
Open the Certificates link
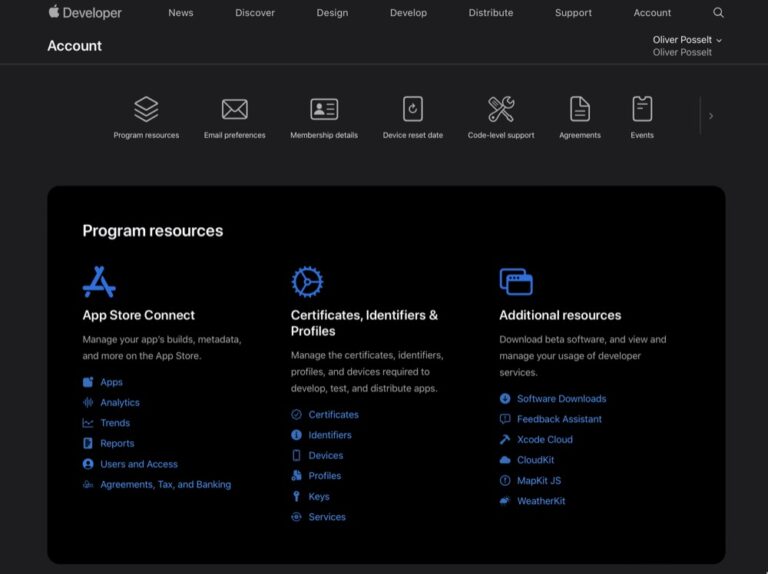(333, 415)
